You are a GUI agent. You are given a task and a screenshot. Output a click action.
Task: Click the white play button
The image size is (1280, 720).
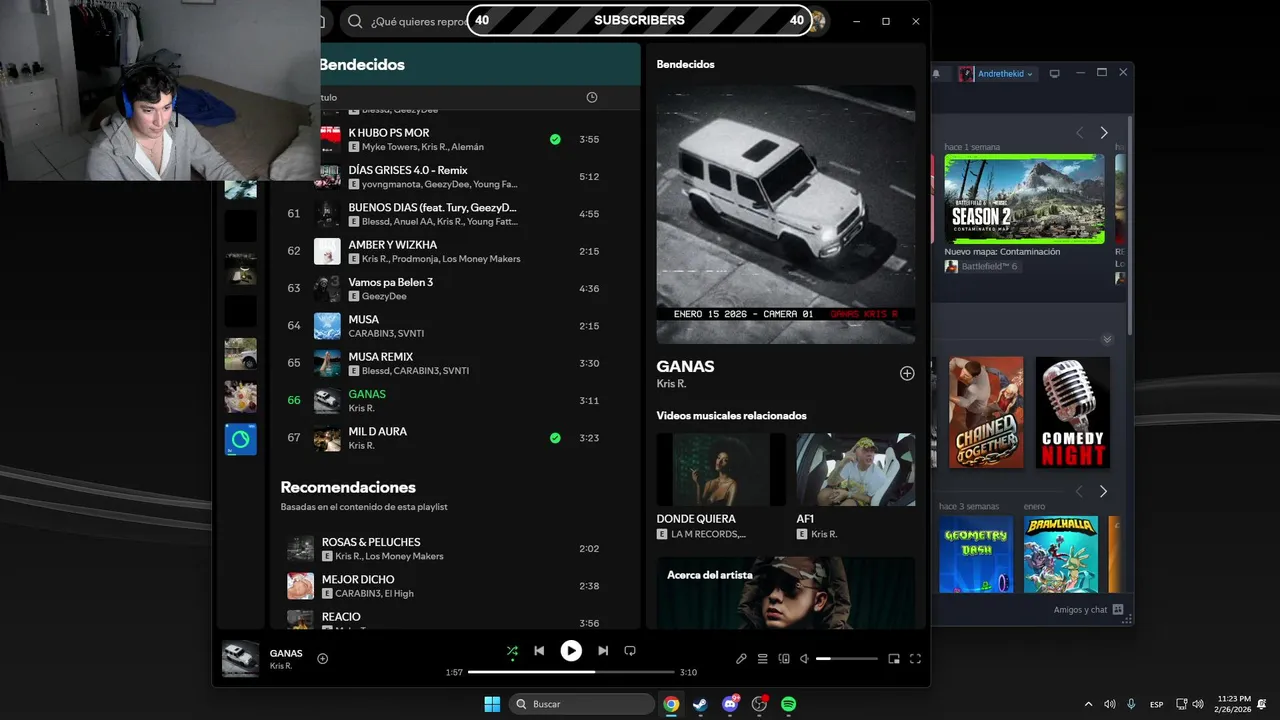tap(571, 651)
